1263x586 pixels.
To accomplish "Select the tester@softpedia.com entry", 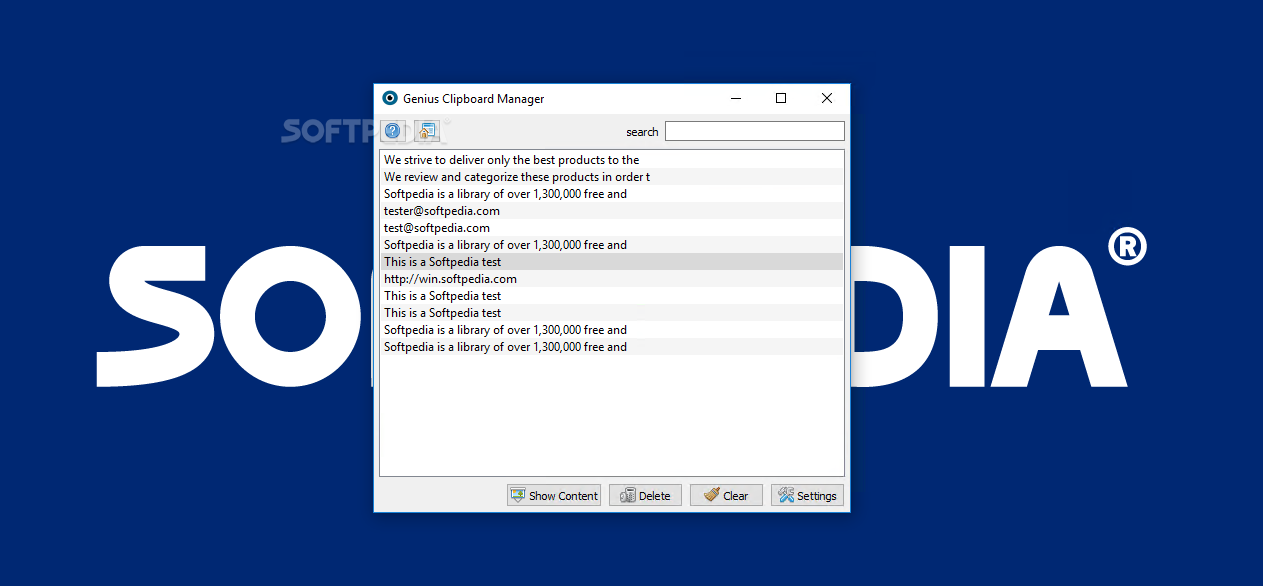I will click(x=612, y=211).
